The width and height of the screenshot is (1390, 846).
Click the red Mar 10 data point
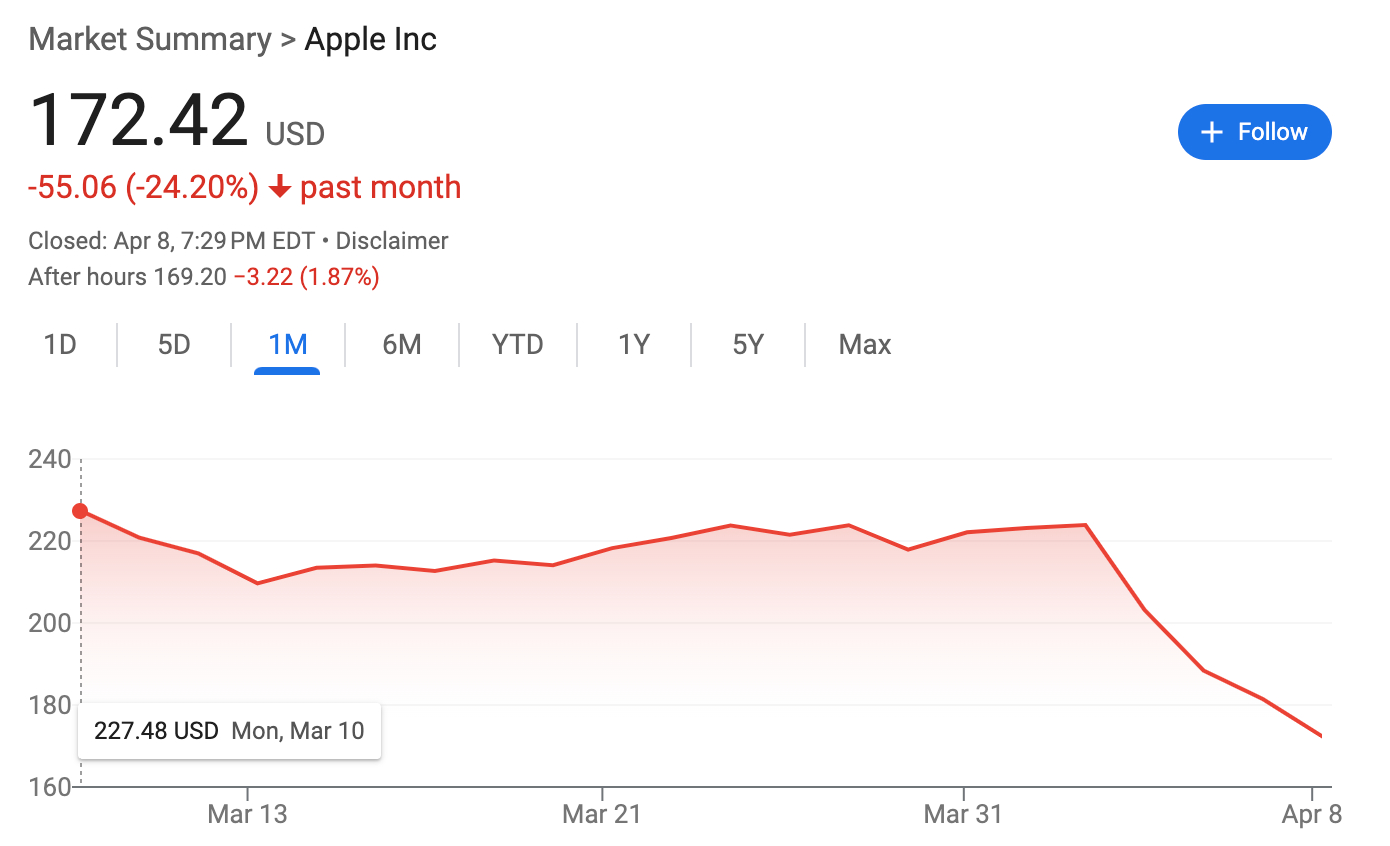coord(80,512)
